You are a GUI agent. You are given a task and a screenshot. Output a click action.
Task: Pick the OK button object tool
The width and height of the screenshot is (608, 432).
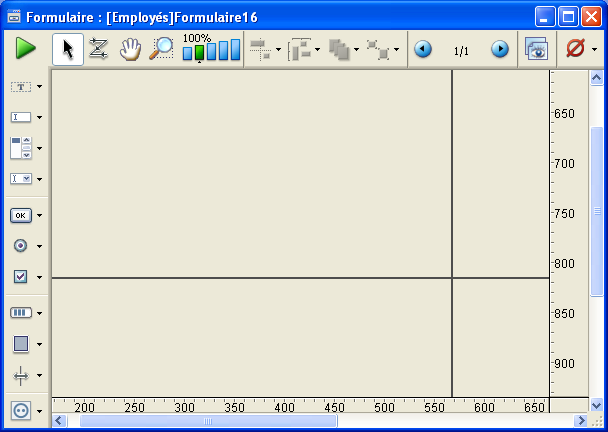coord(21,214)
